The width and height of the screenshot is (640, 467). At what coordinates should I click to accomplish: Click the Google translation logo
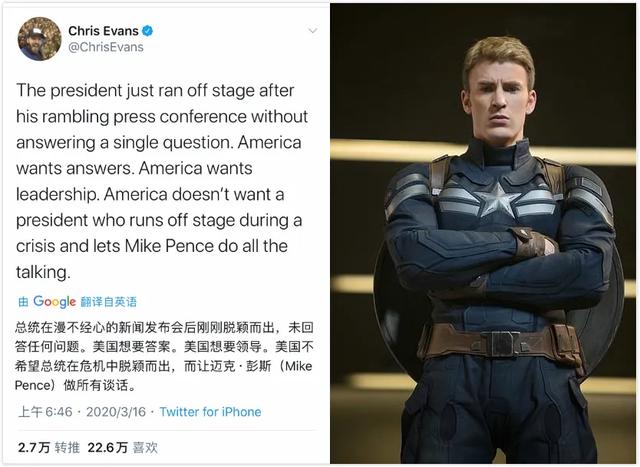(54, 302)
